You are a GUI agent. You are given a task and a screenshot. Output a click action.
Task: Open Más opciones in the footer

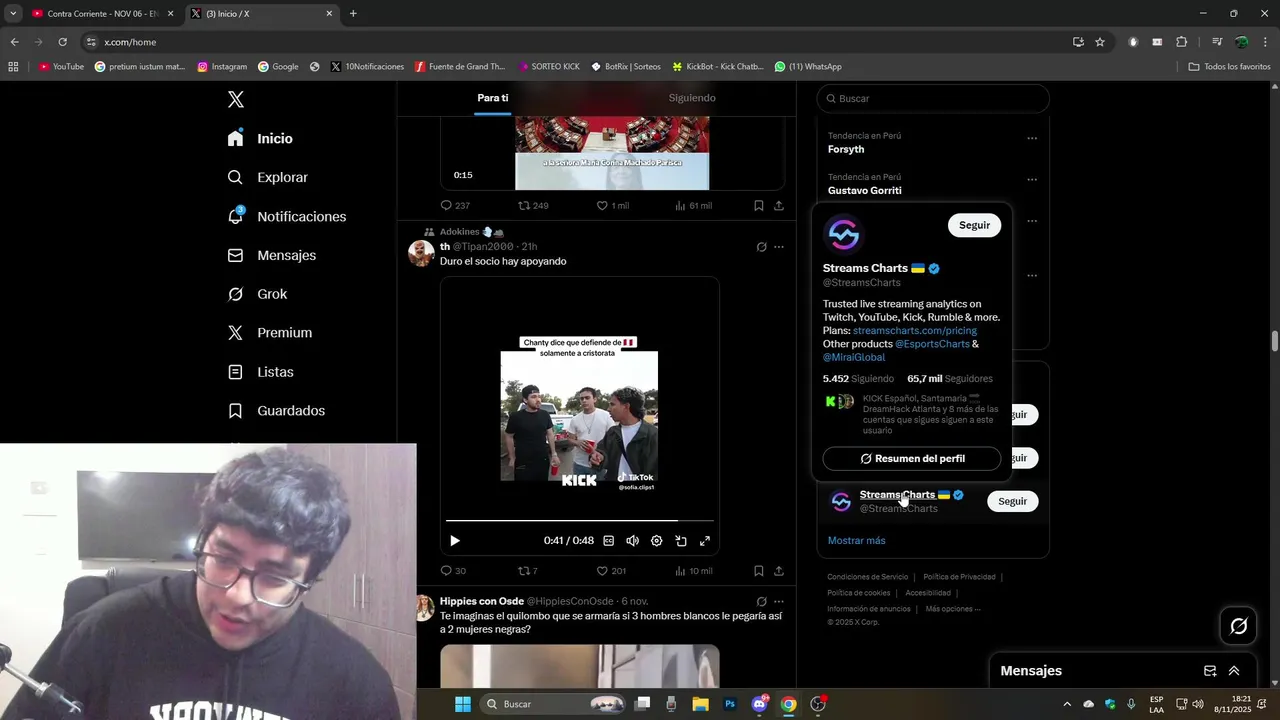tap(953, 609)
